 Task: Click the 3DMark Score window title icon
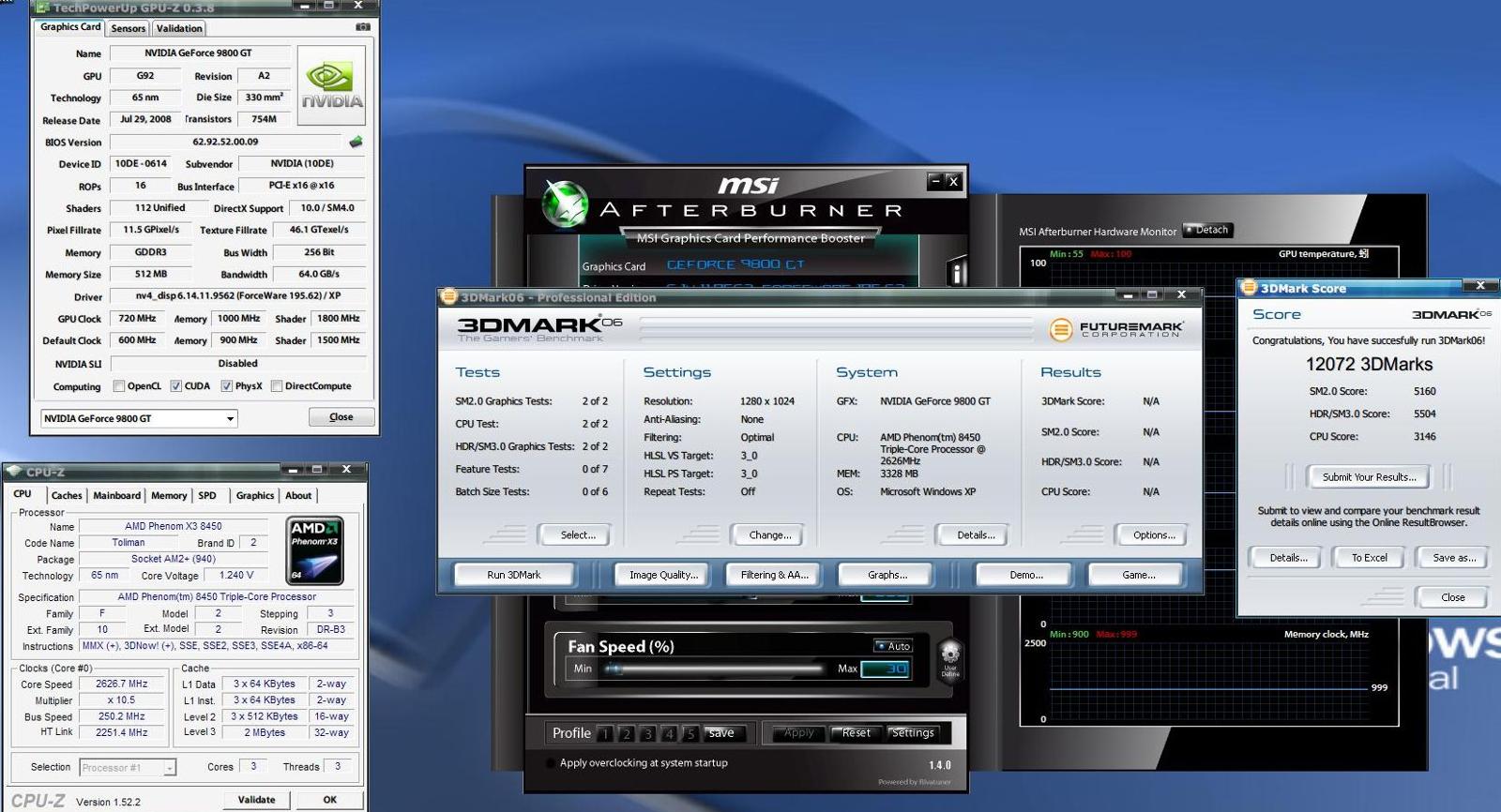tap(1249, 288)
